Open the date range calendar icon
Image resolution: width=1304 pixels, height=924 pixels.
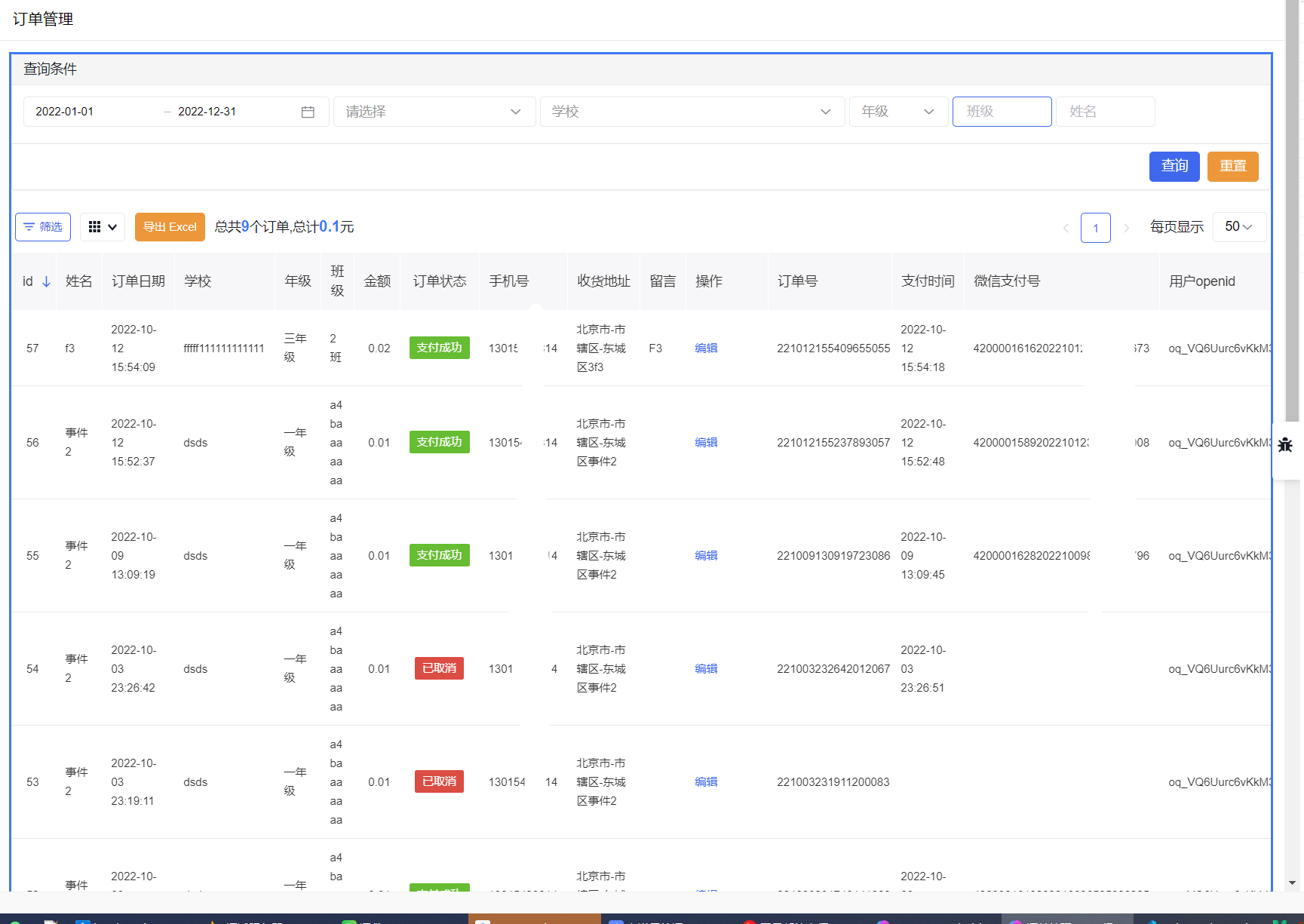tap(308, 112)
